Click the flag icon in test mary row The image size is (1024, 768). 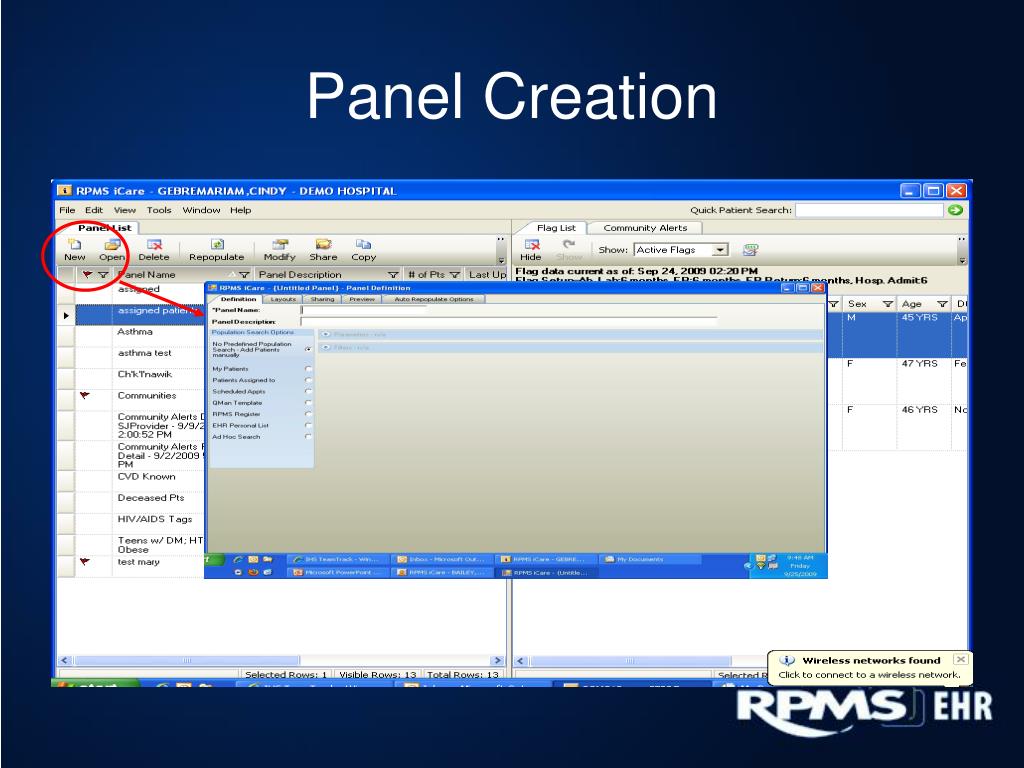[84, 561]
